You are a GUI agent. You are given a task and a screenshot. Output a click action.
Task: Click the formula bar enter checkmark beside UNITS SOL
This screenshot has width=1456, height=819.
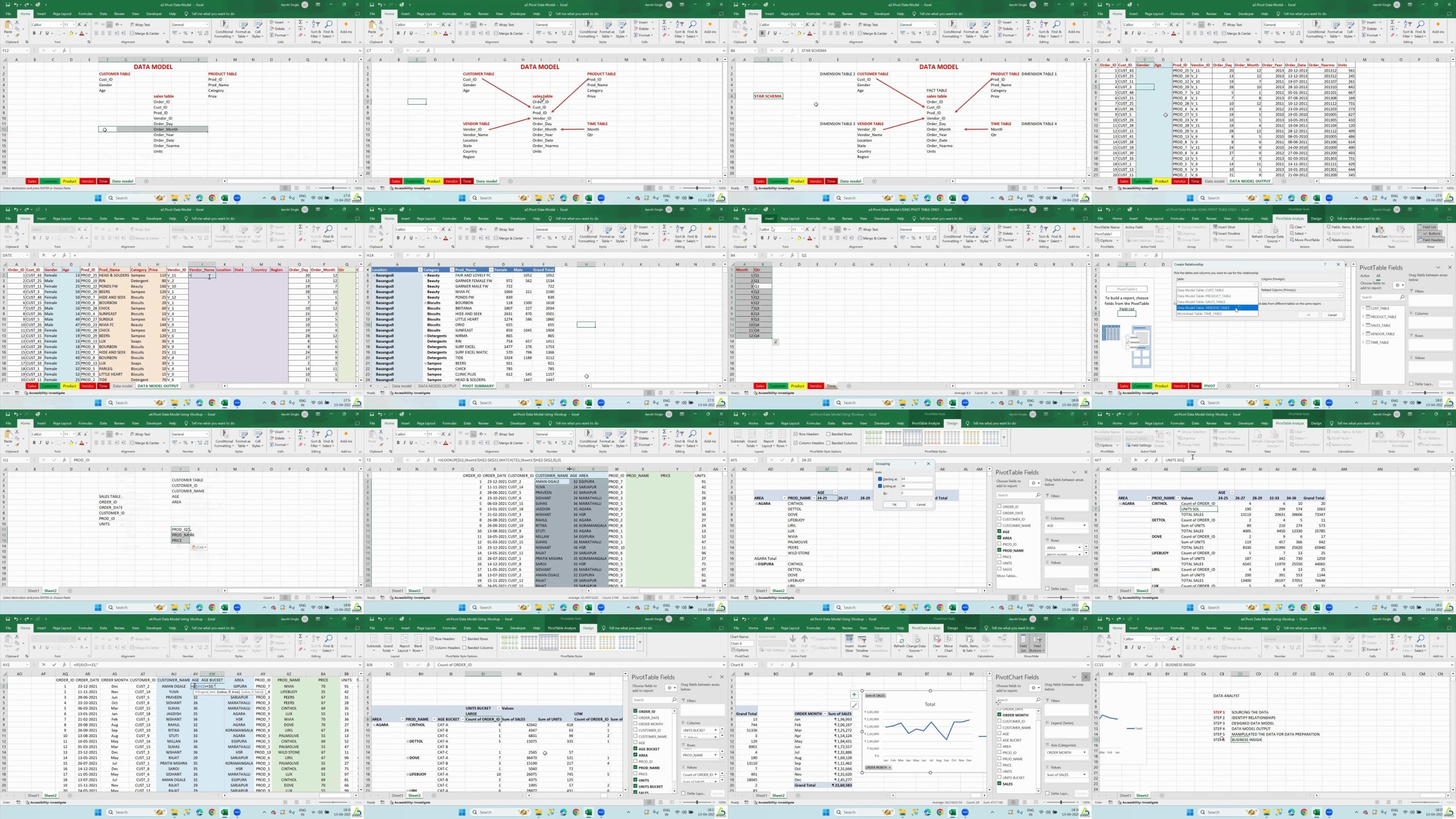point(1146,460)
